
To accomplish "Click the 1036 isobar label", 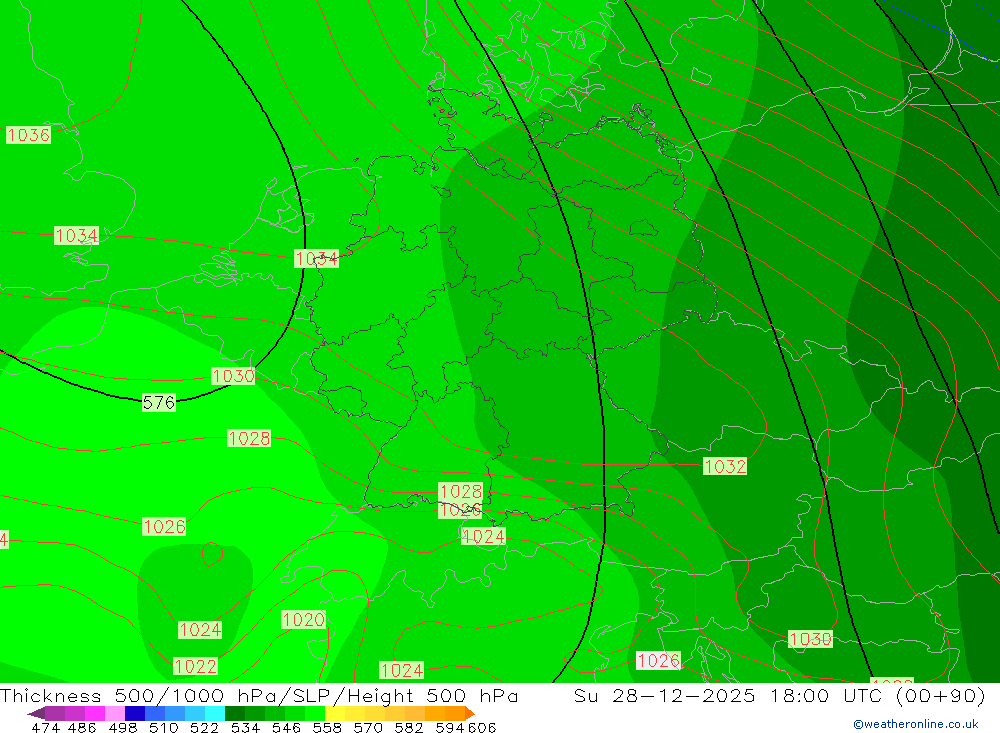I will click(28, 135).
